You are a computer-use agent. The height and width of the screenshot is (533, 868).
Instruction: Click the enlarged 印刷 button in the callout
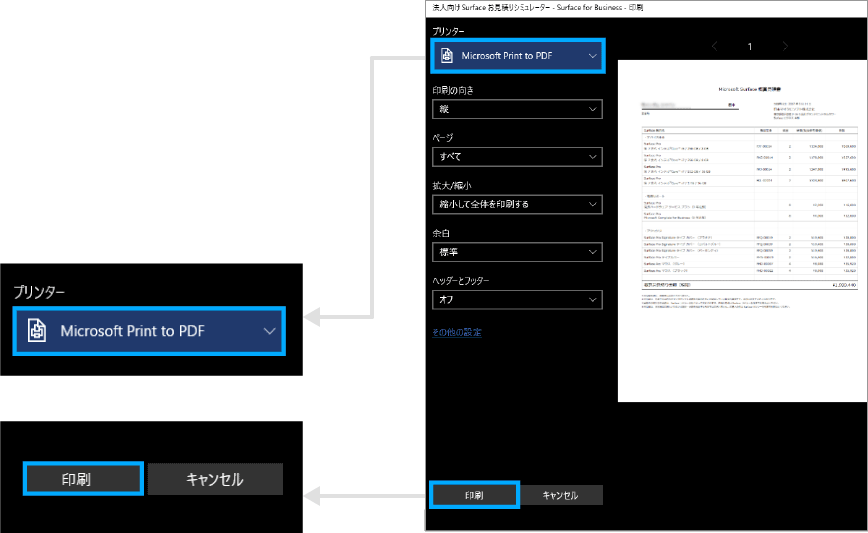tap(83, 479)
